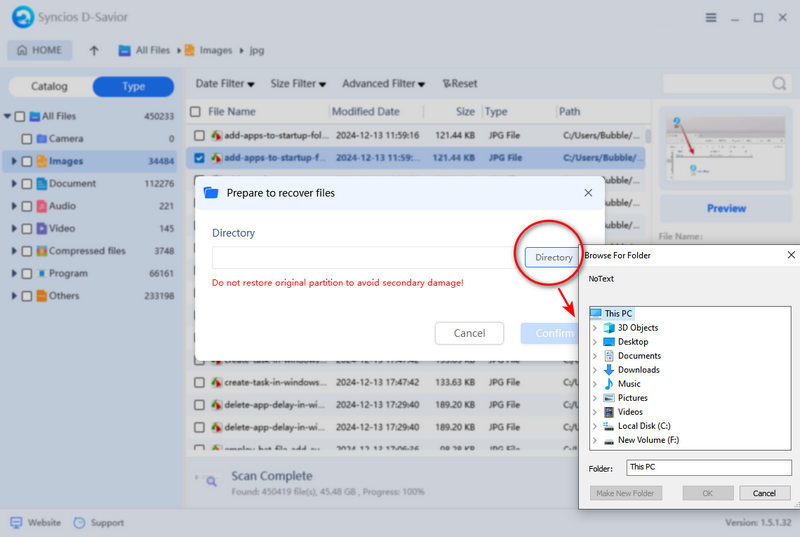Click the Support headset icon
The width and height of the screenshot is (800, 537).
point(81,523)
